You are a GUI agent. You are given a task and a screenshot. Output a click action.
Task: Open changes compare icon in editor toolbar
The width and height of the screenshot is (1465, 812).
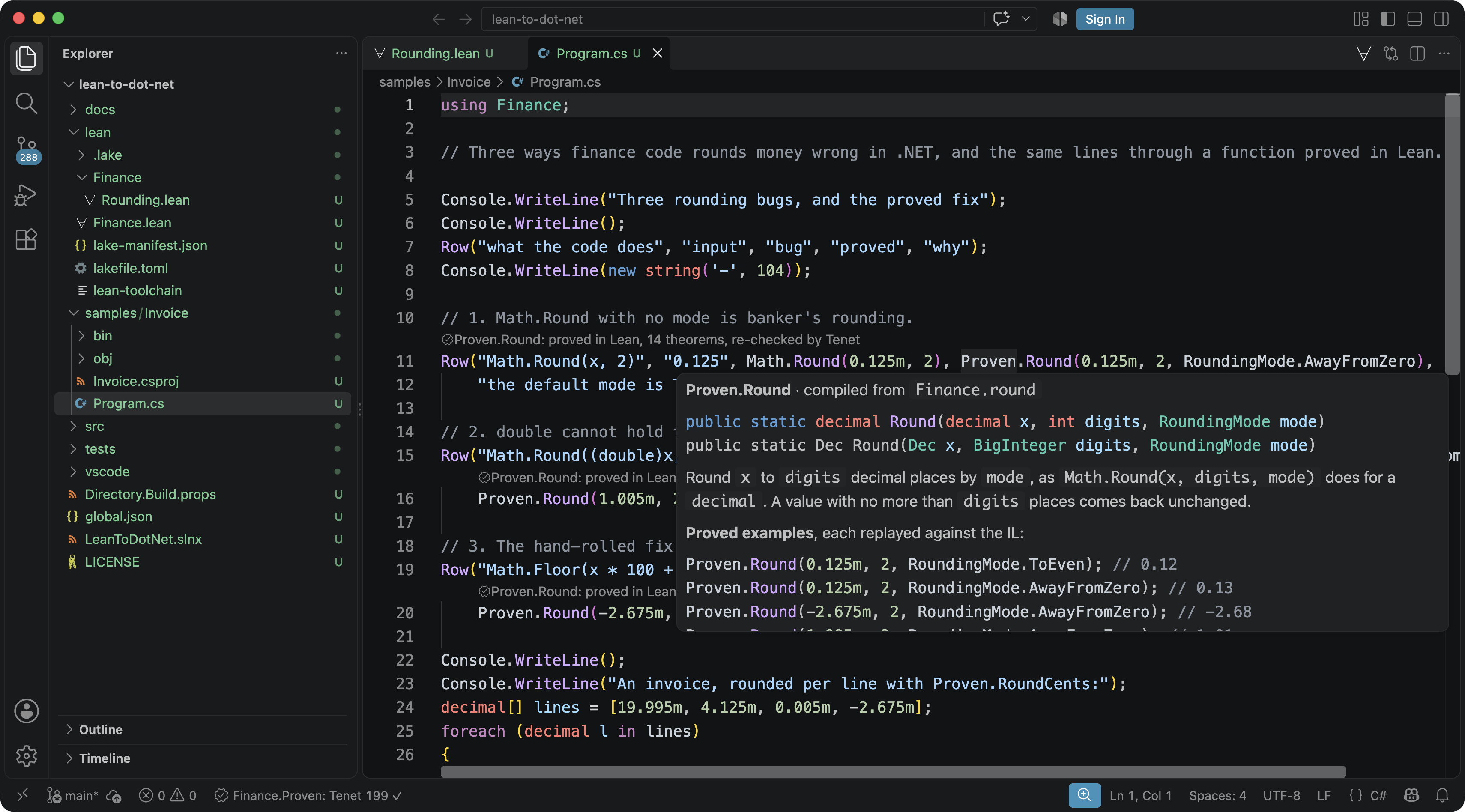(1390, 54)
